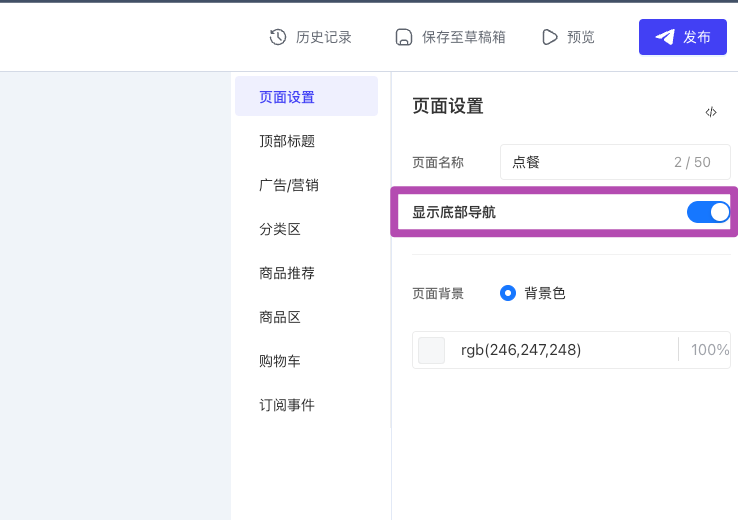The image size is (738, 520).
Task: Open the code view icon
Action: click(711, 112)
